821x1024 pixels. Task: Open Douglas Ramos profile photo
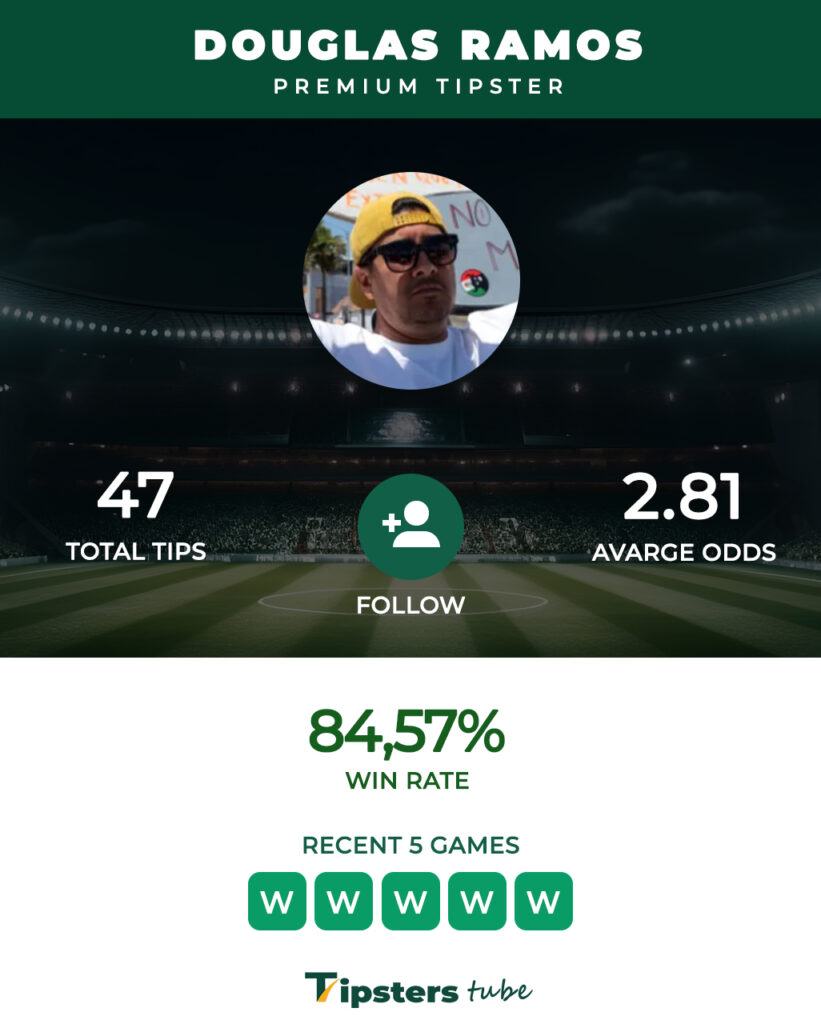(x=411, y=280)
